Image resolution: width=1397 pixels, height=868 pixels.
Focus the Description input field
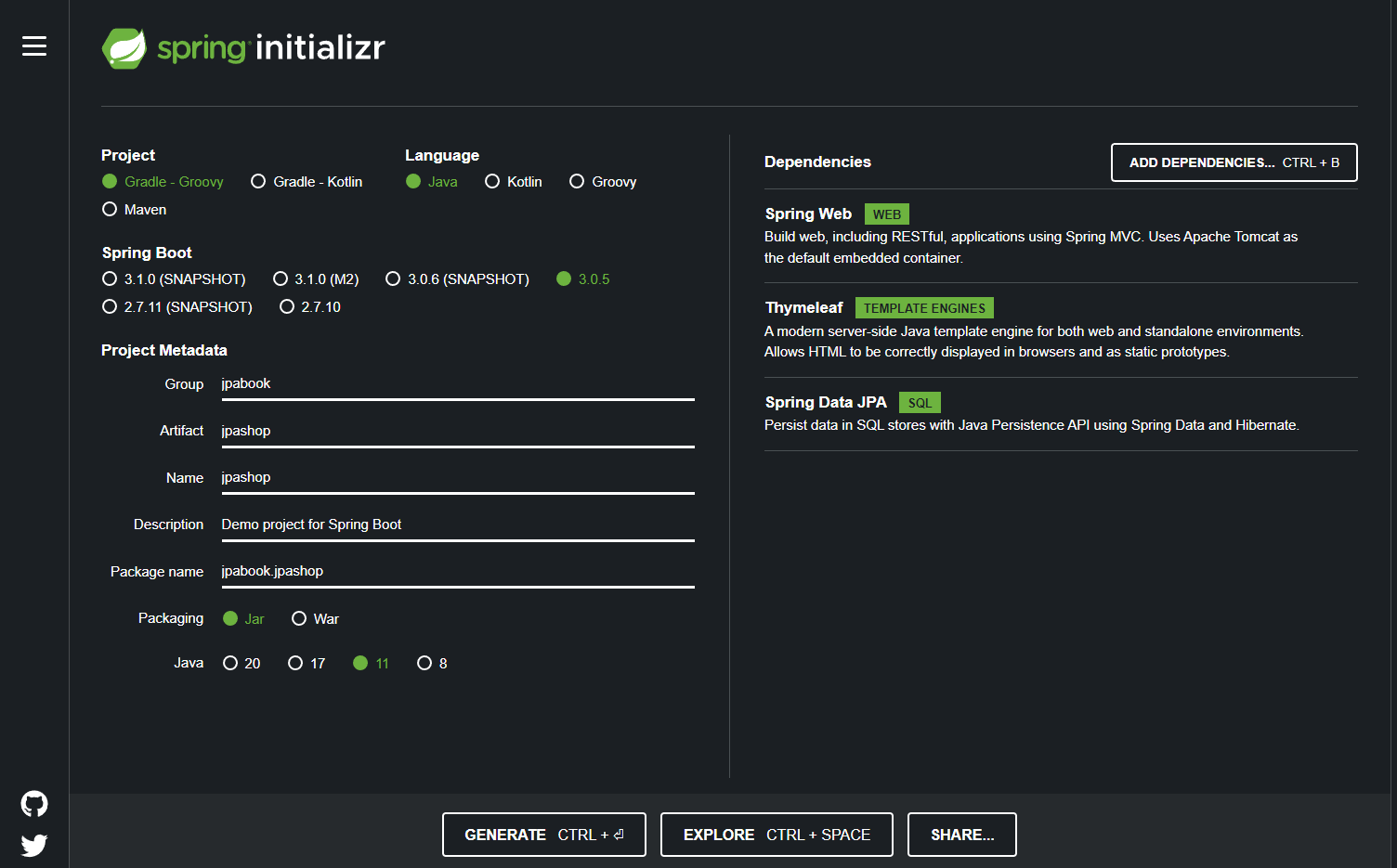tap(458, 525)
